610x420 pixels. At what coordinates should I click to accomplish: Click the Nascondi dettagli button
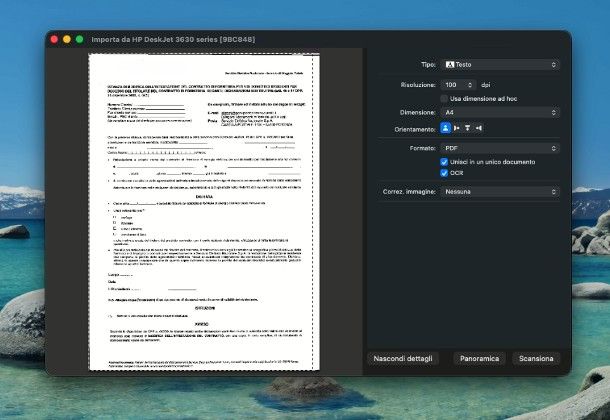point(402,357)
